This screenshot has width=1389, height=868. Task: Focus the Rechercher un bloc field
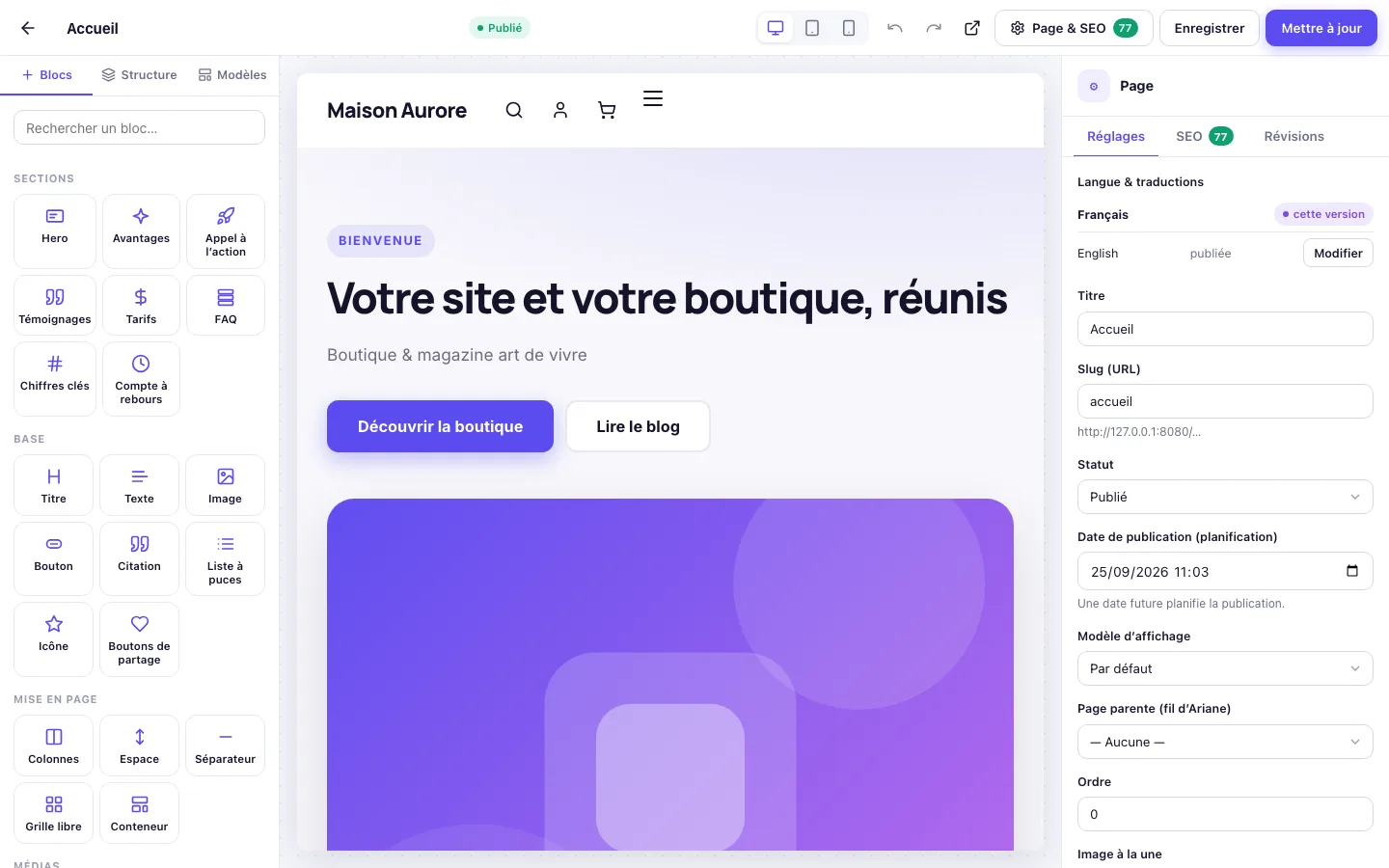(139, 127)
